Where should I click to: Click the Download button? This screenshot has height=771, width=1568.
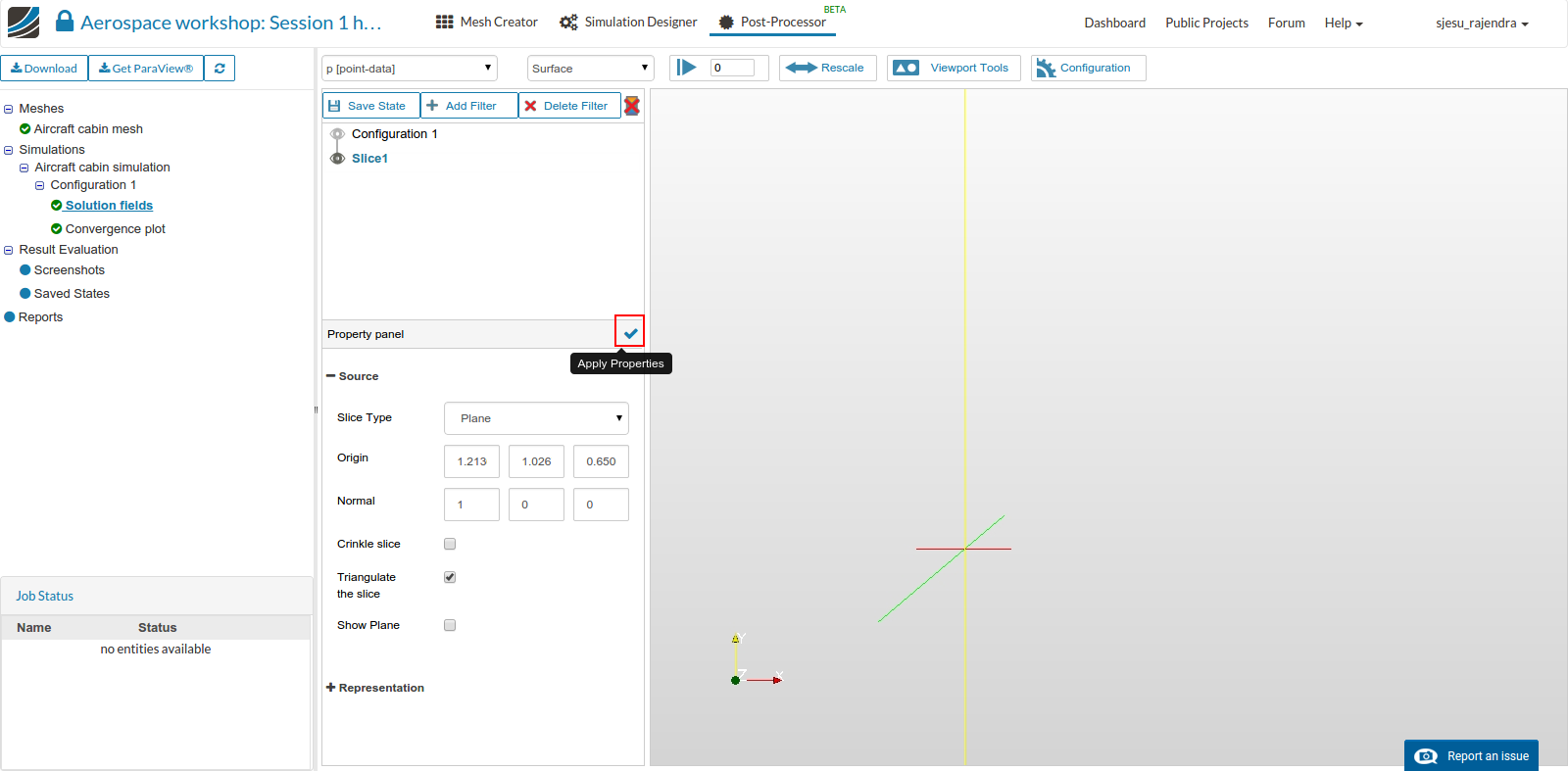click(44, 69)
